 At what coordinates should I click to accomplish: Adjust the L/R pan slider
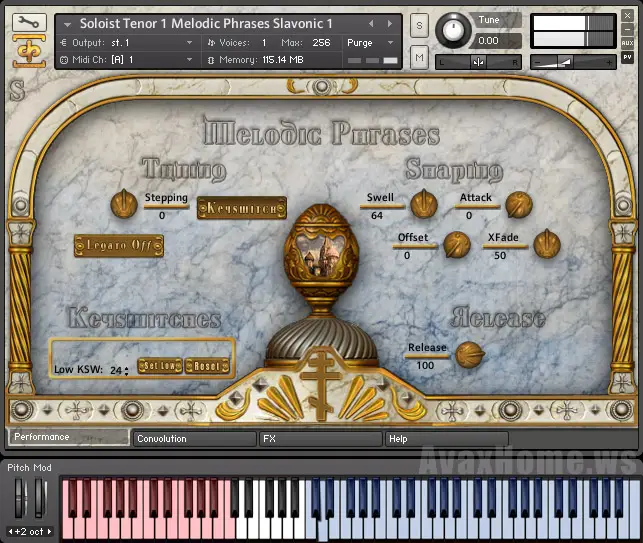coord(478,62)
